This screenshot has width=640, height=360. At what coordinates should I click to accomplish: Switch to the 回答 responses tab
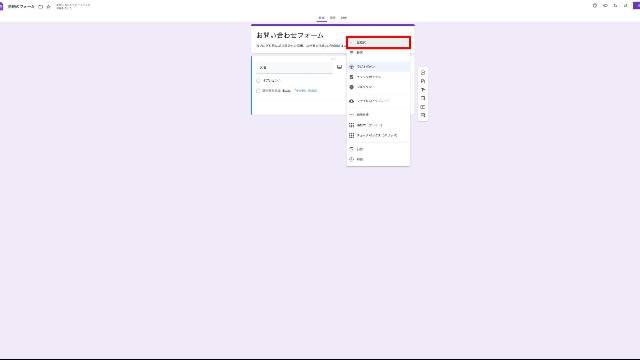(333, 18)
